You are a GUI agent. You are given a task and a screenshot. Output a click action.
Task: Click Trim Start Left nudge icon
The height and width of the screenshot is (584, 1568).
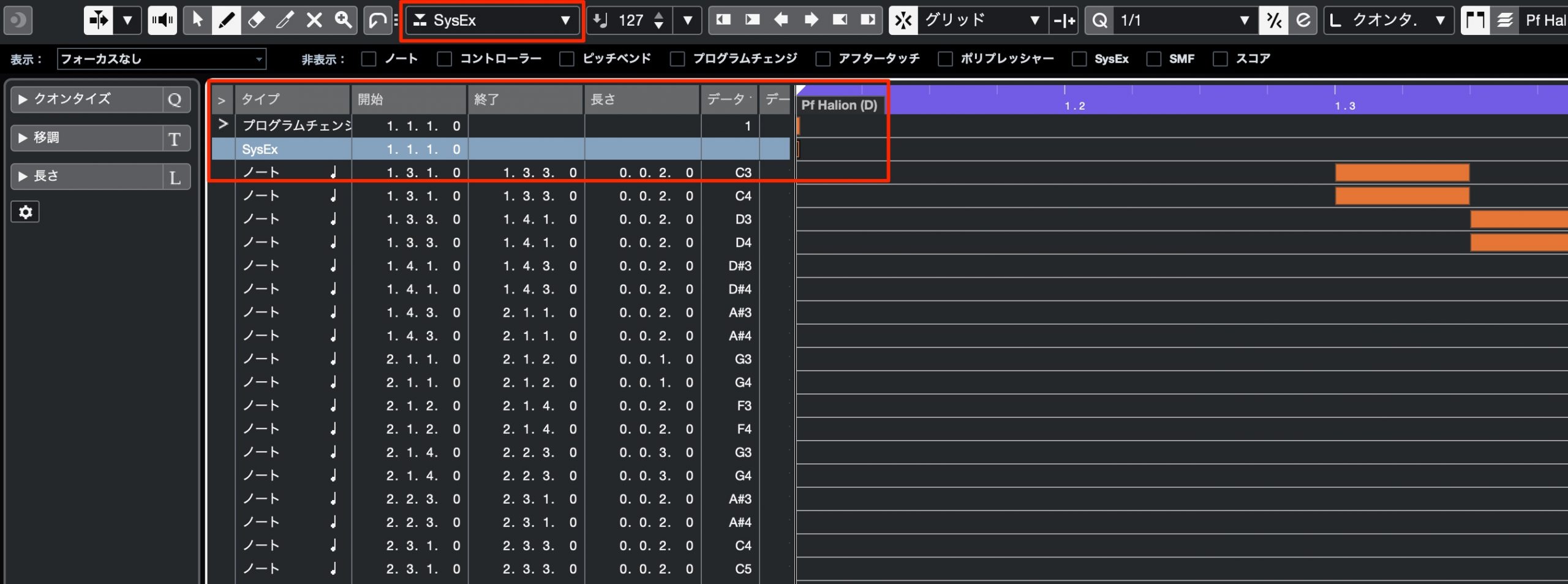coord(723,20)
